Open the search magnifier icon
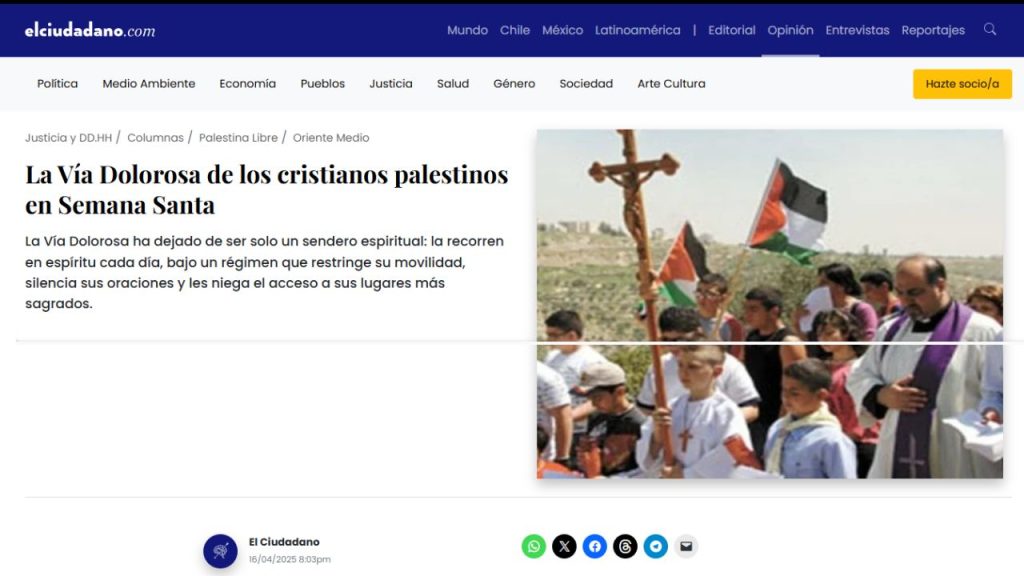 pyautogui.click(x=989, y=29)
